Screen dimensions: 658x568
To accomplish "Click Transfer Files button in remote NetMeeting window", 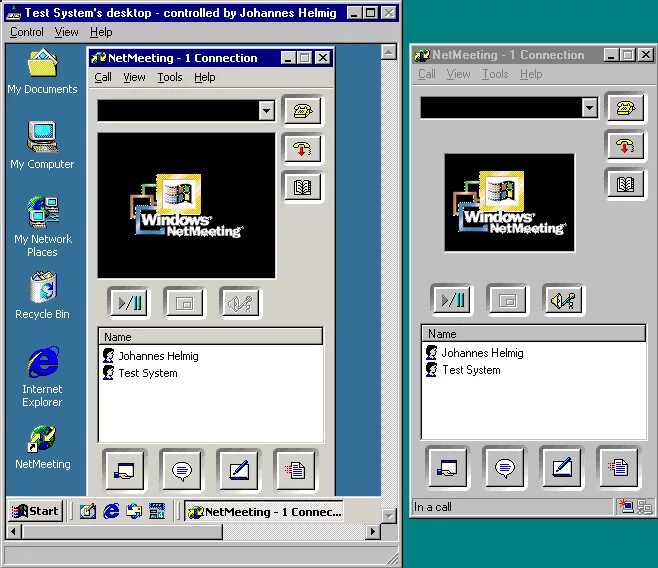I will pyautogui.click(x=295, y=470).
